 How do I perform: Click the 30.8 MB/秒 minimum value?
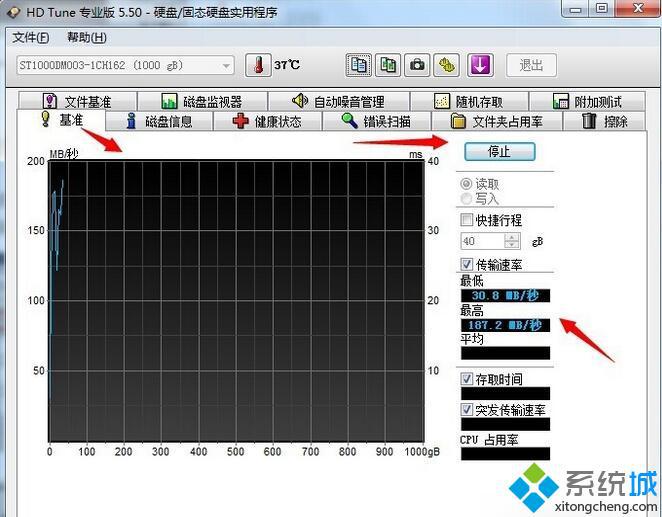[x=505, y=295]
